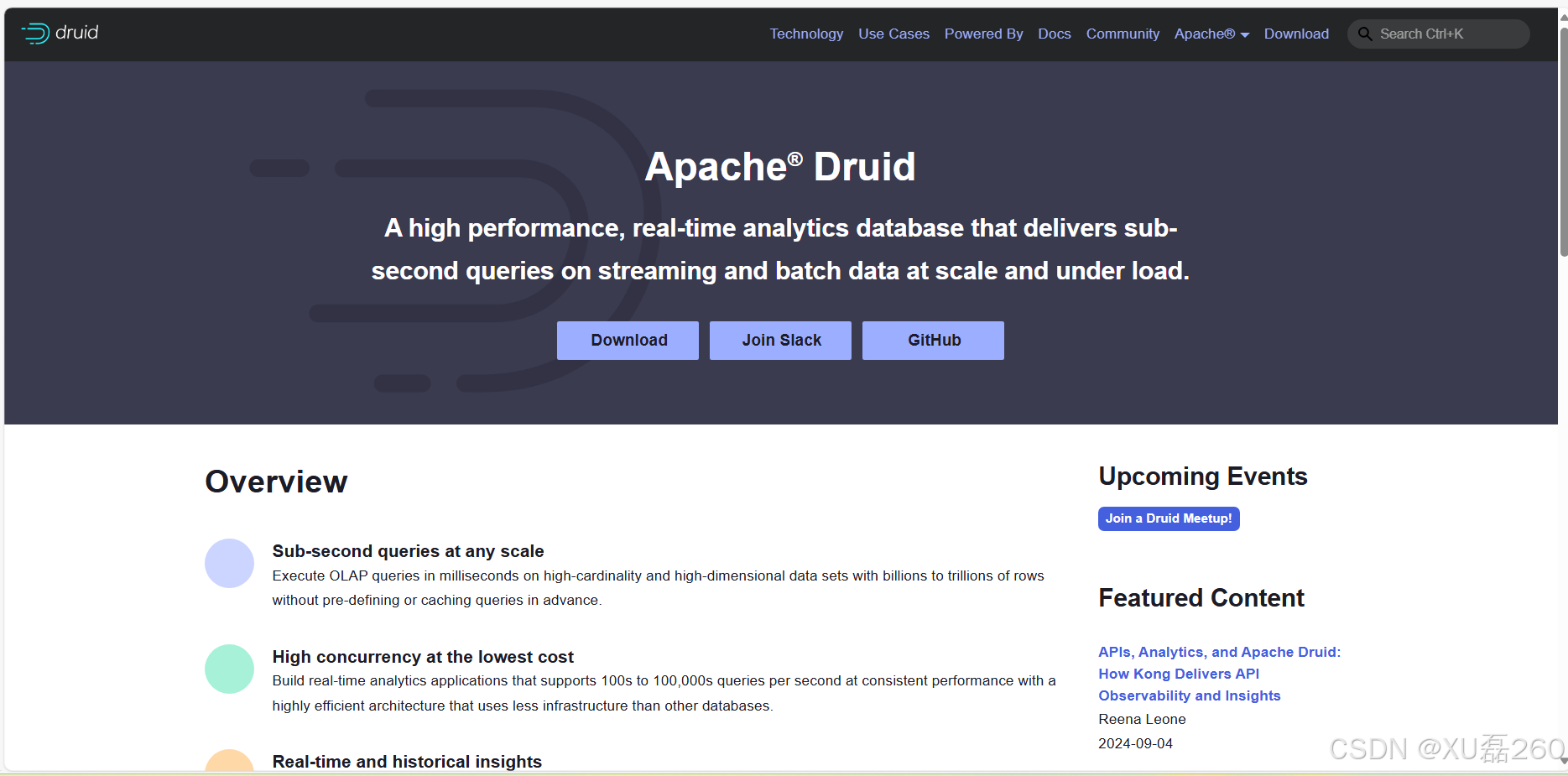Click the Join Slack button

click(x=780, y=341)
